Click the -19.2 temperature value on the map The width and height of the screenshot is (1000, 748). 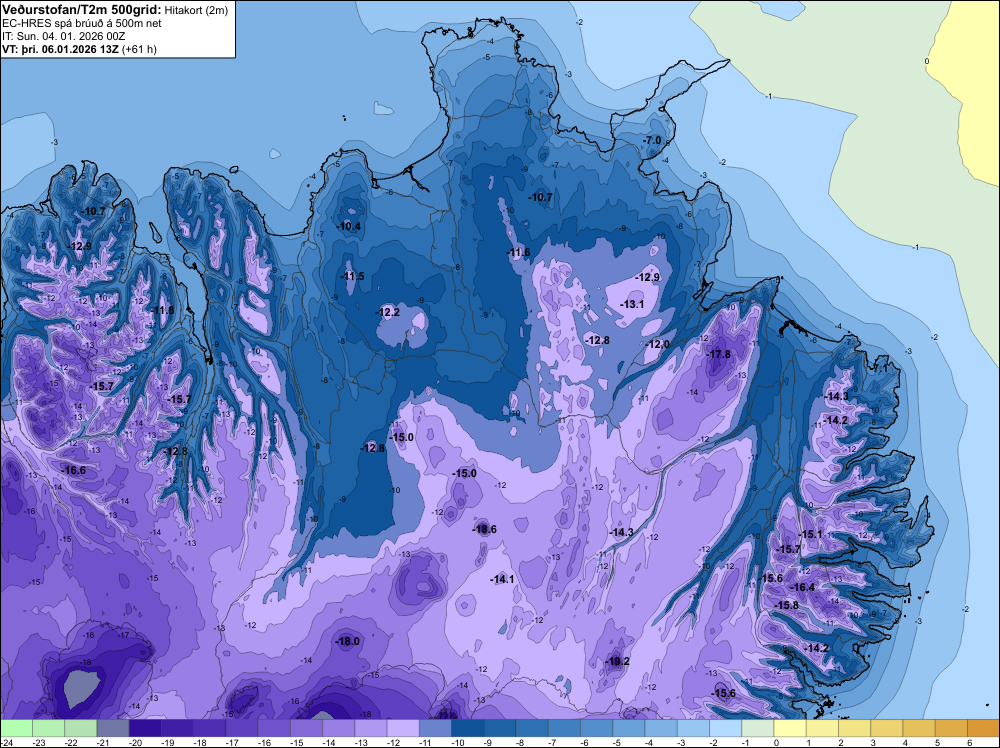(x=617, y=661)
